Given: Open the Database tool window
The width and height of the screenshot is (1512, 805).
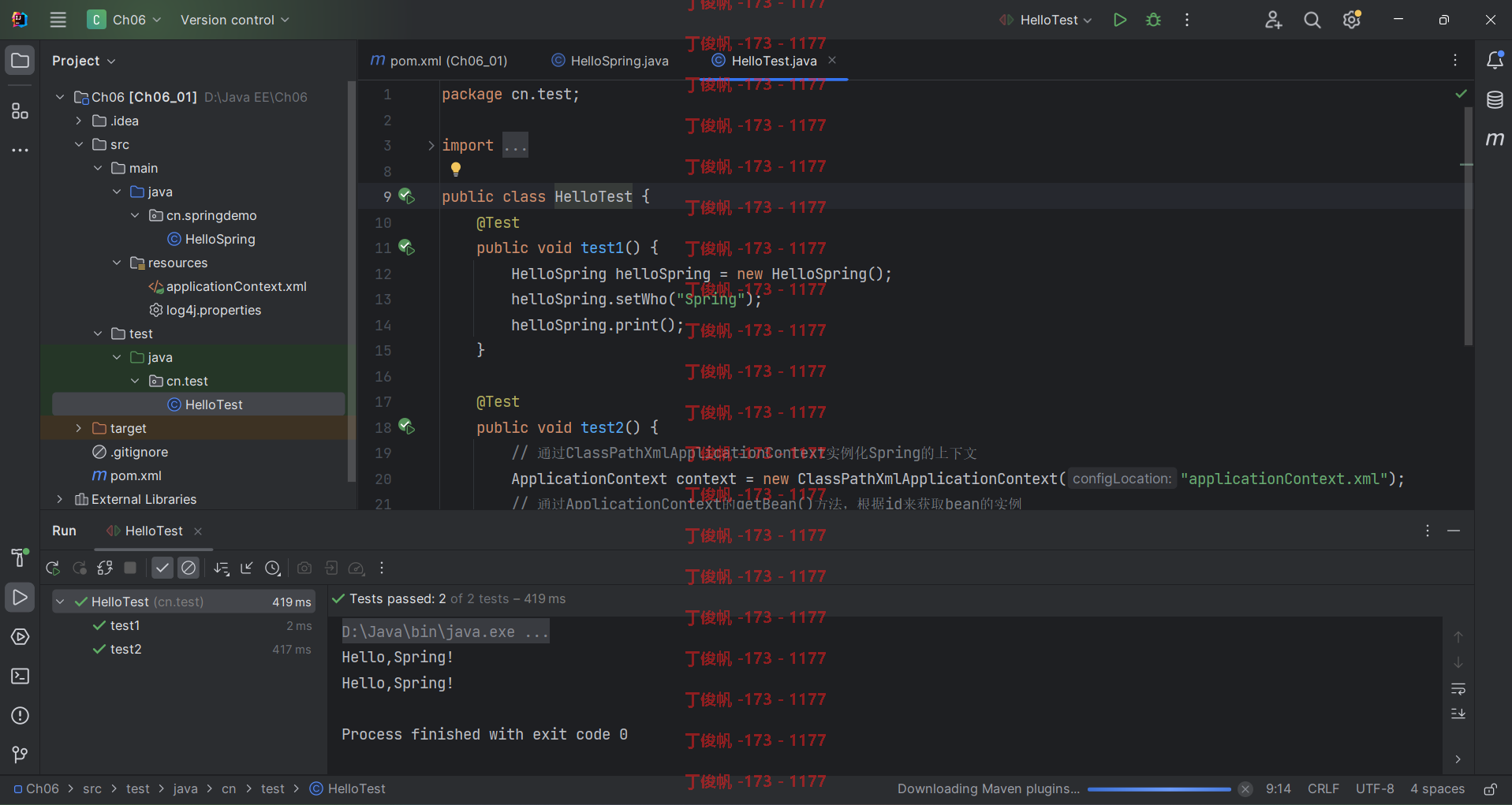Looking at the screenshot, I should point(1495,100).
